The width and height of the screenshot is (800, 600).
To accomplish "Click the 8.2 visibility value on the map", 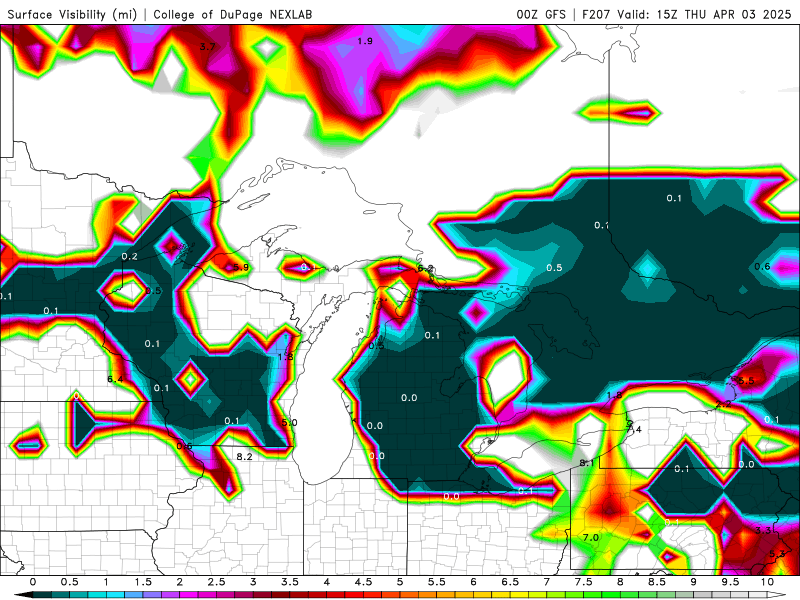I will [x=244, y=456].
